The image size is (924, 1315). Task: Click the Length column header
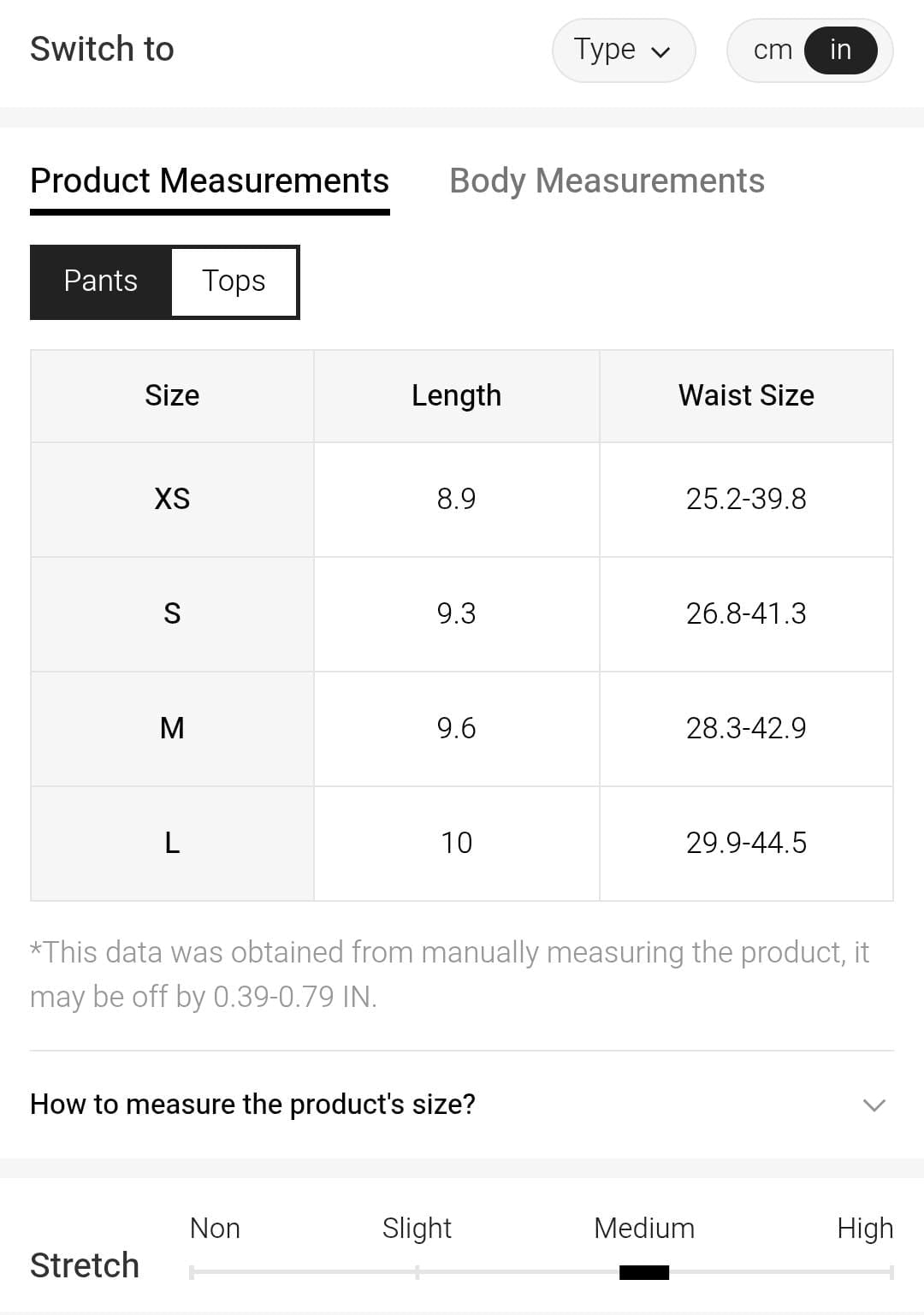pyautogui.click(x=456, y=395)
